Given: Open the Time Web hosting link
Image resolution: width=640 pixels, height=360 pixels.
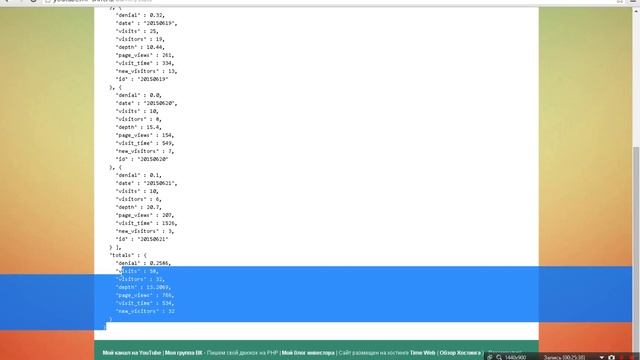Looking at the screenshot, I should point(422,353).
